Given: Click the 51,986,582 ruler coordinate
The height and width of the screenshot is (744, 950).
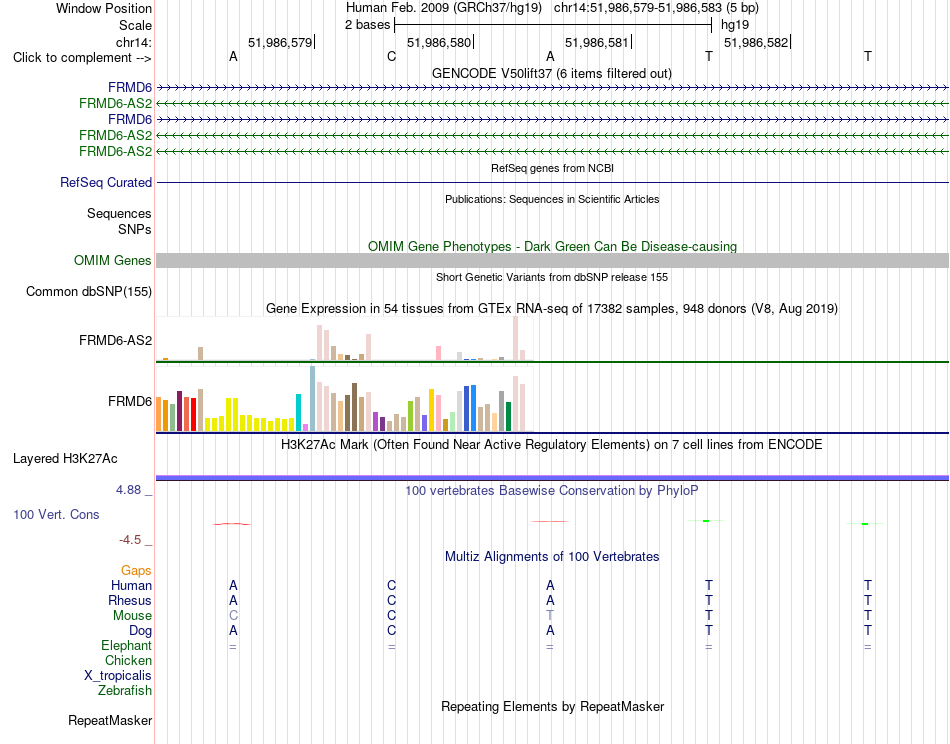Looking at the screenshot, I should 756,42.
